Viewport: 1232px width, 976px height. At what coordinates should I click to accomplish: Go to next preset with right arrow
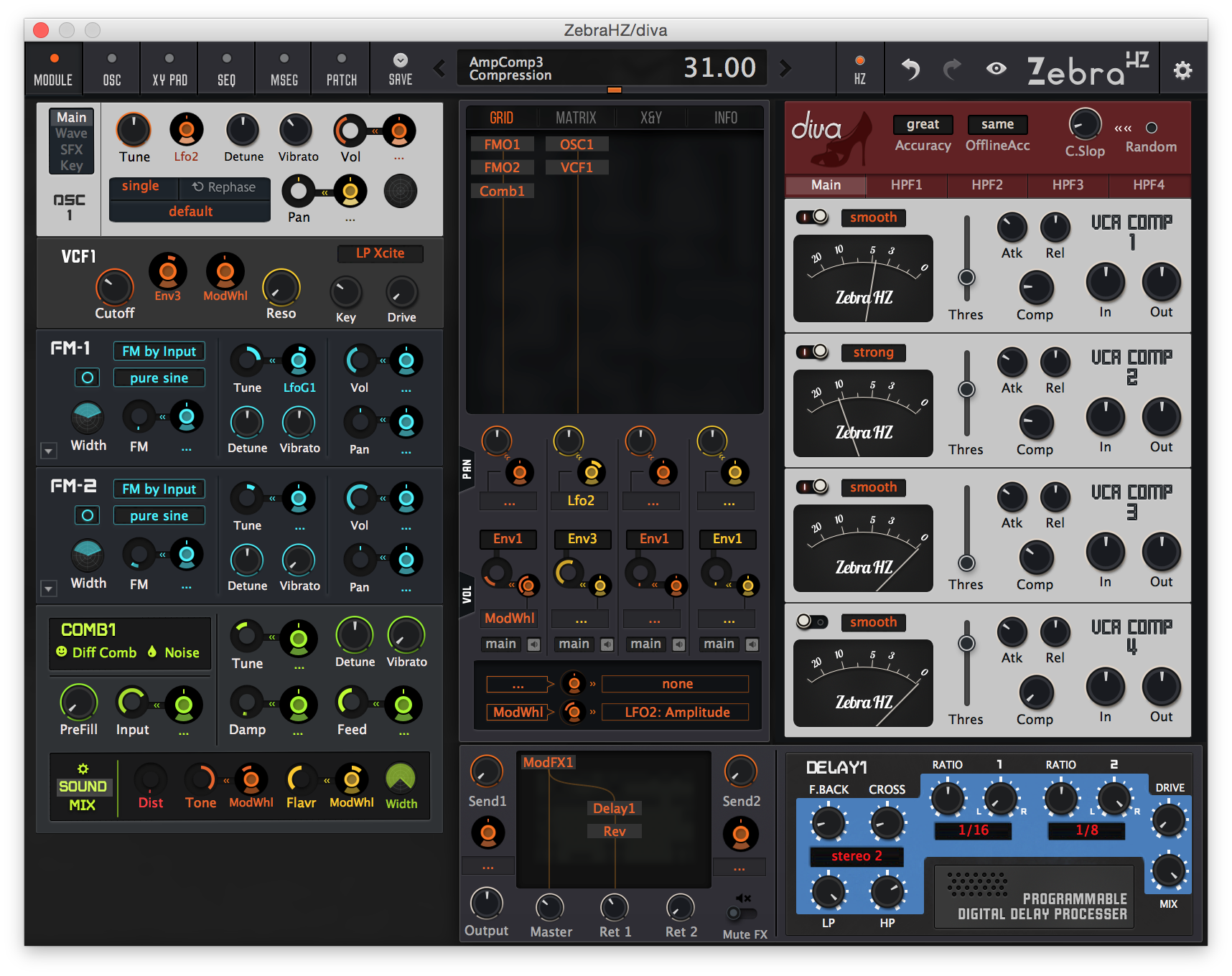[x=785, y=68]
